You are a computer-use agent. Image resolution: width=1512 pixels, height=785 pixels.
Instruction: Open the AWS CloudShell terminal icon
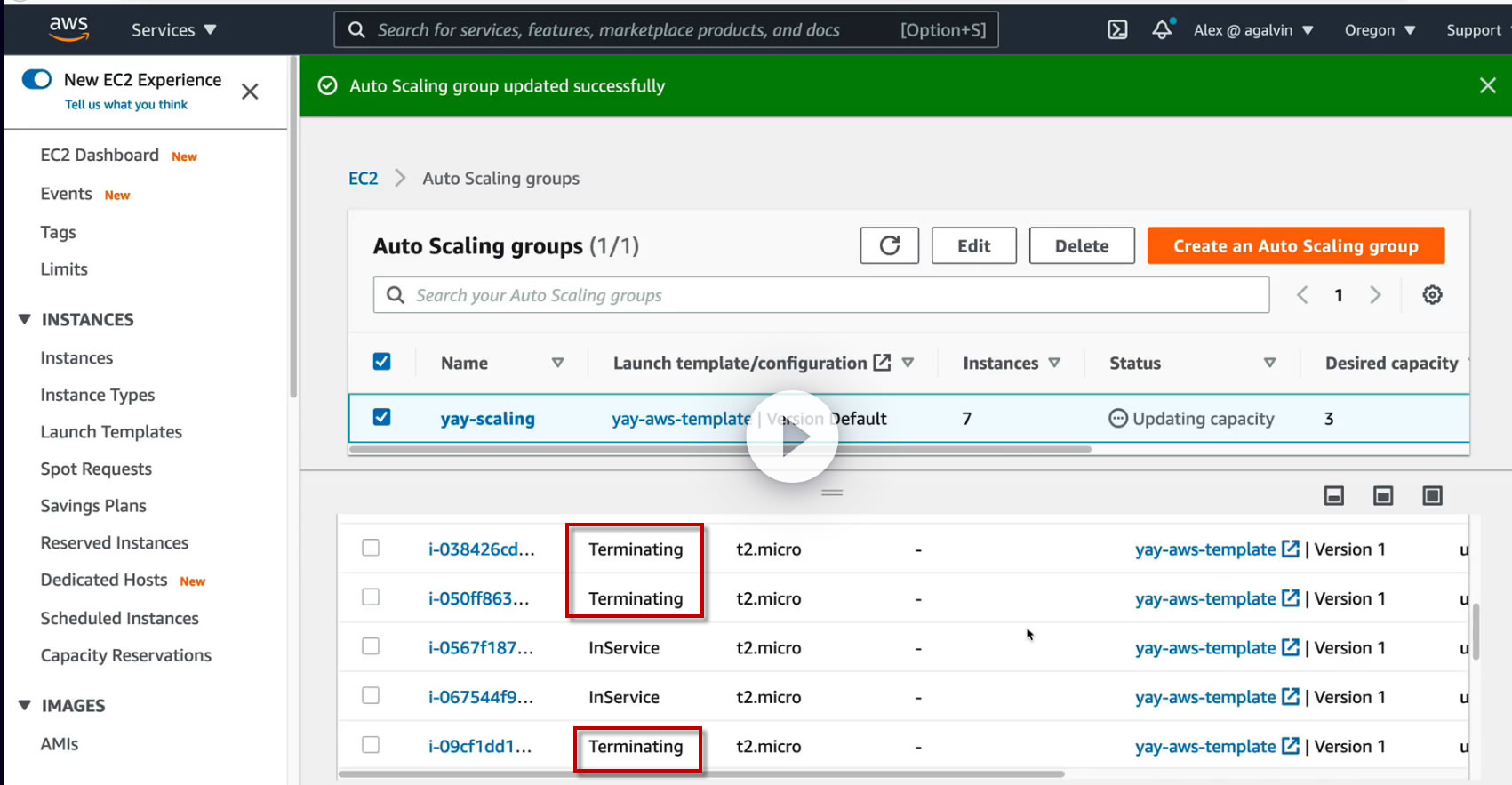(x=1117, y=30)
